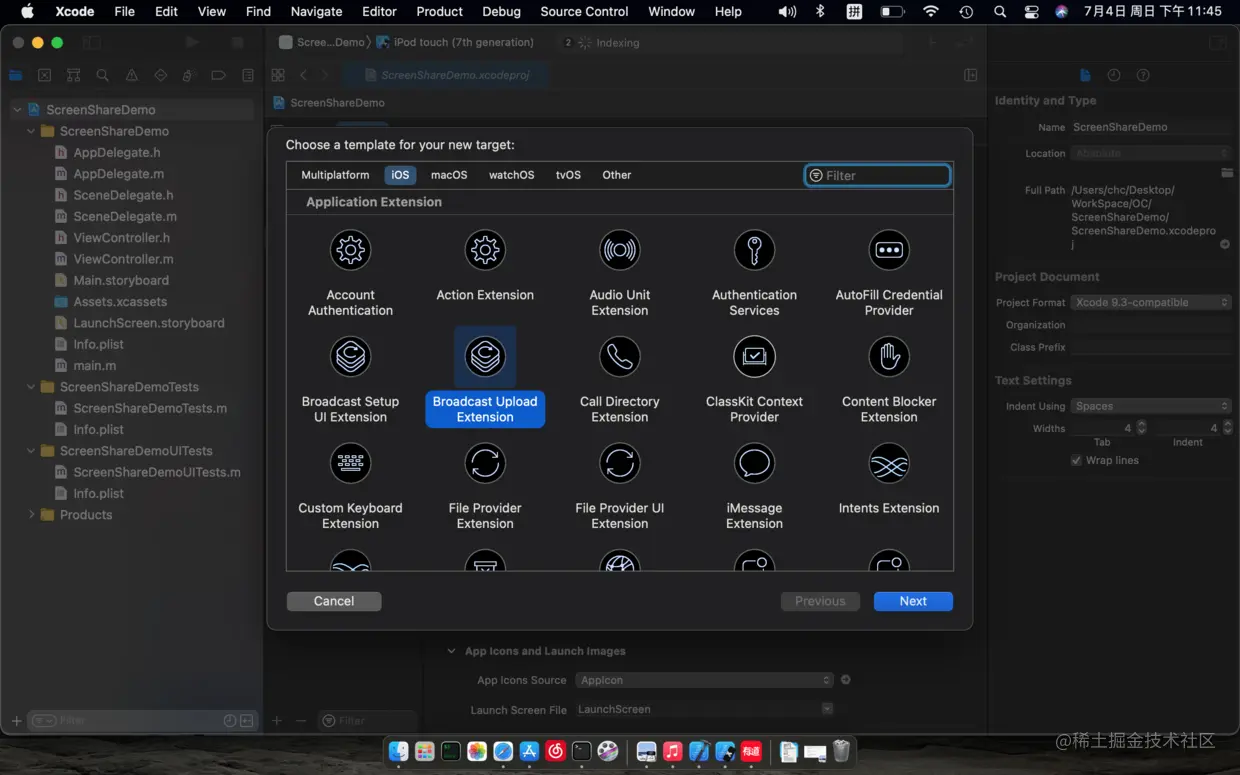The height and width of the screenshot is (775, 1240).
Task: Click the Class Prefix field
Action: pyautogui.click(x=1151, y=347)
